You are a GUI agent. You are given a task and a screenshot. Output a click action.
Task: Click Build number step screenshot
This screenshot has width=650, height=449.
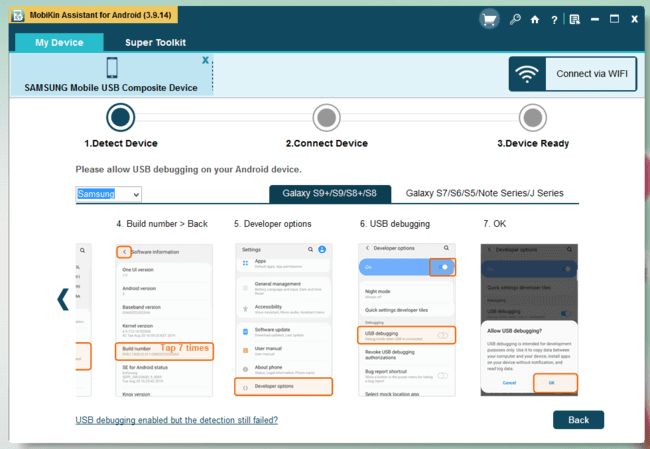164,320
